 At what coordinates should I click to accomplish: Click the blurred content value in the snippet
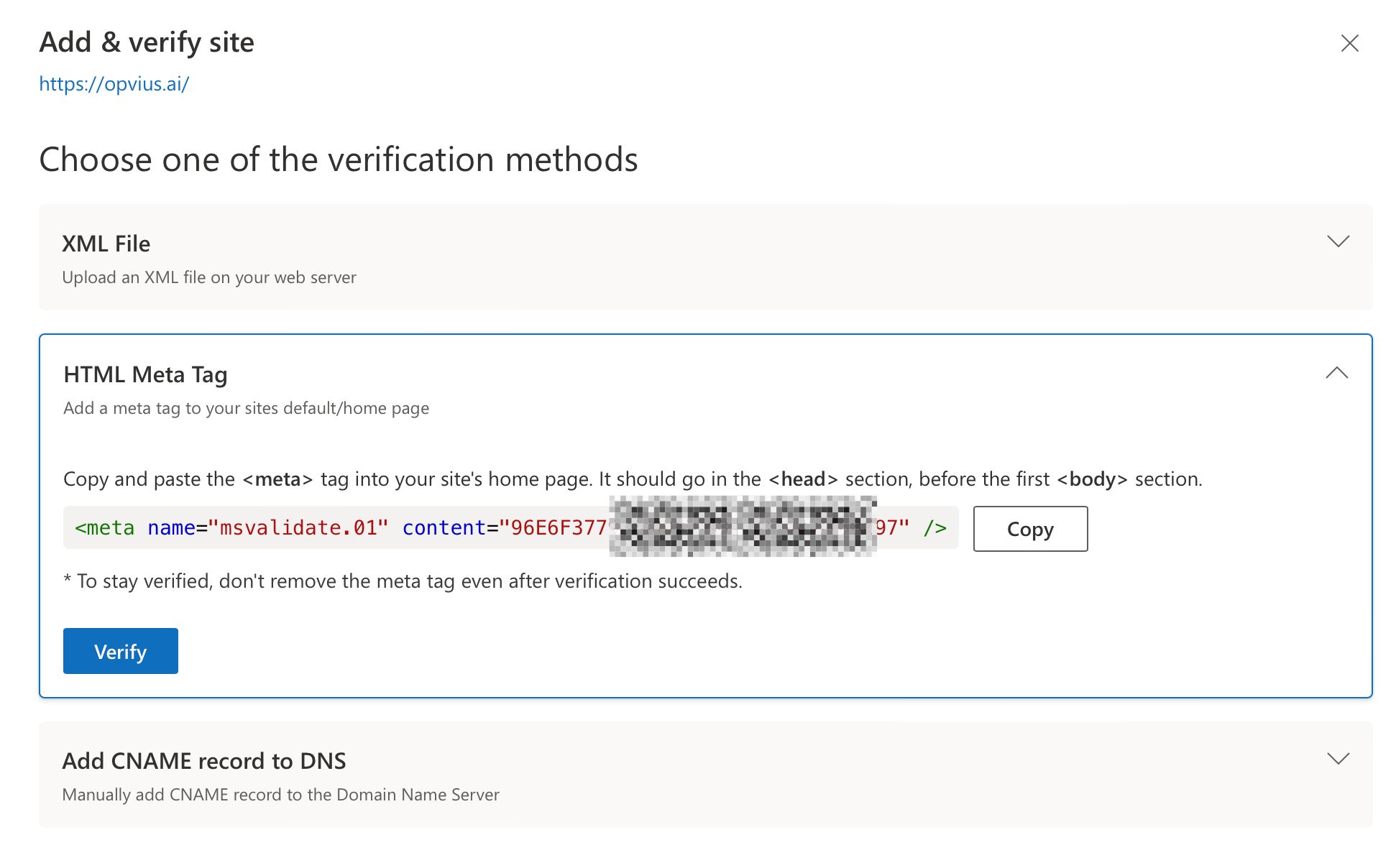coord(742,528)
